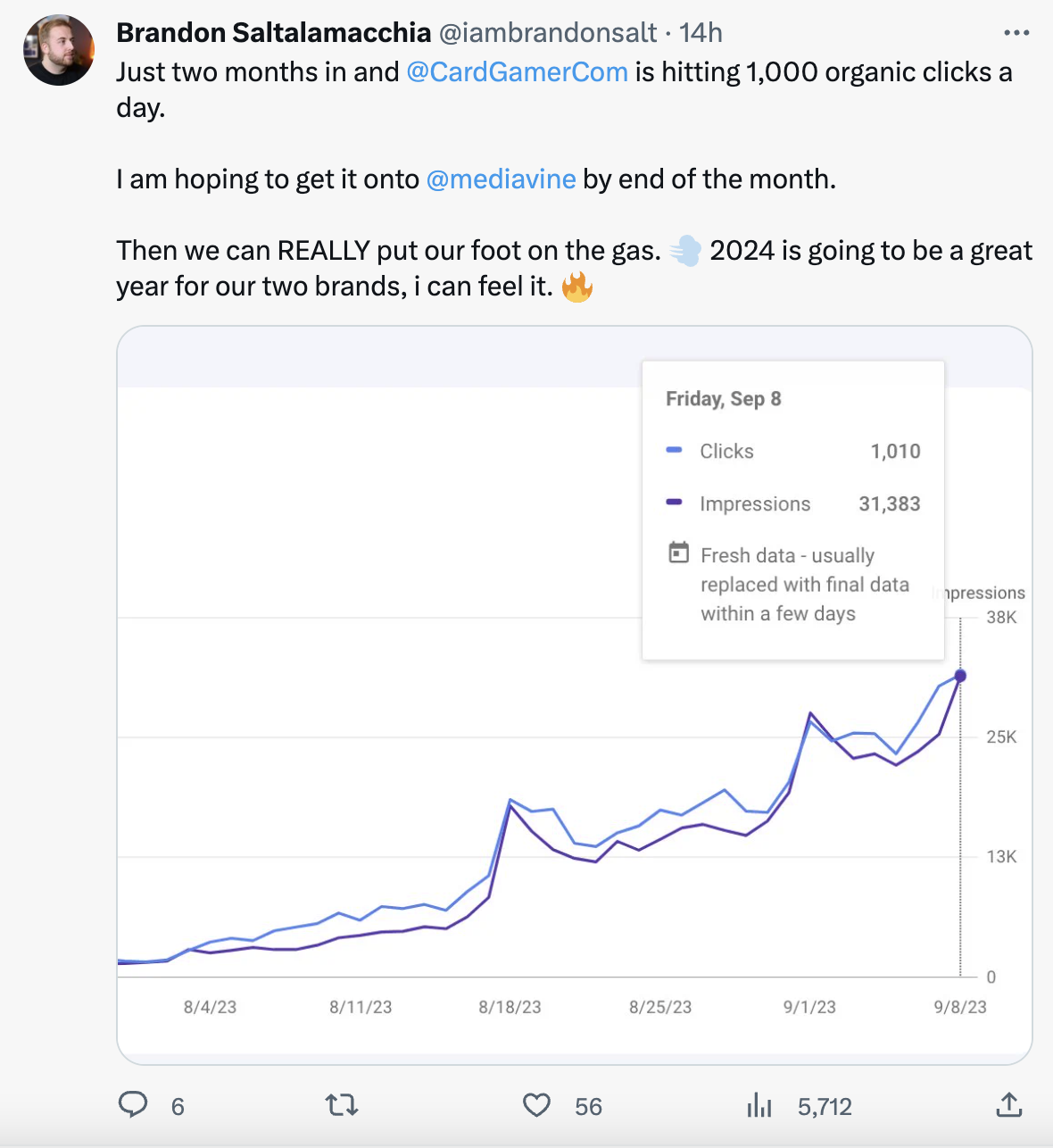Open the three-dot more options menu

coord(1016,33)
